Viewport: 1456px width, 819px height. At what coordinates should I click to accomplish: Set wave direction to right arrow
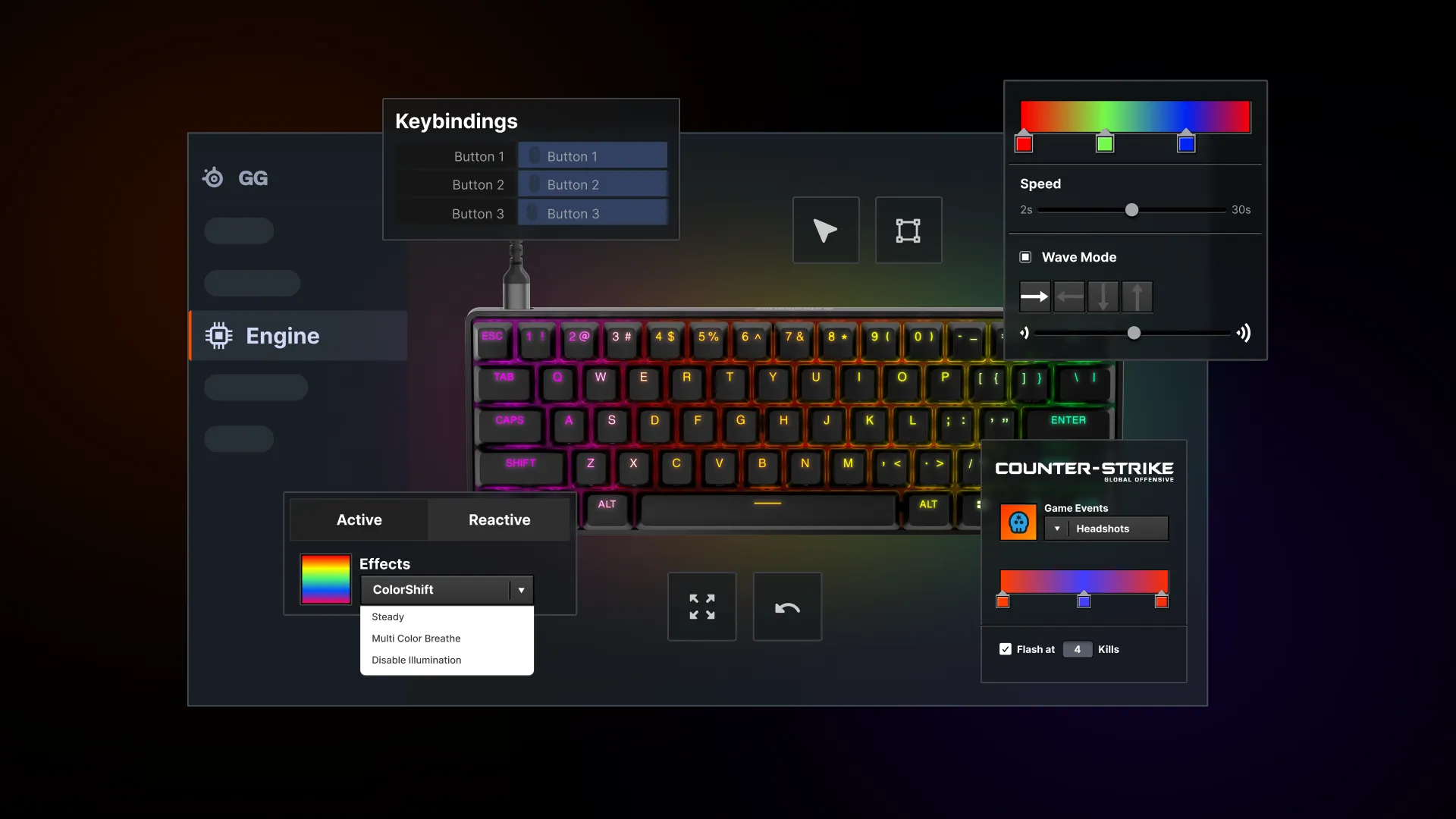click(1034, 297)
